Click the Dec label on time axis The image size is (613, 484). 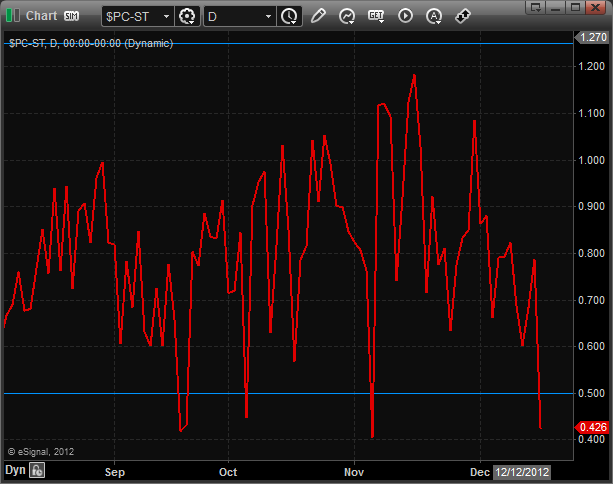coord(480,472)
